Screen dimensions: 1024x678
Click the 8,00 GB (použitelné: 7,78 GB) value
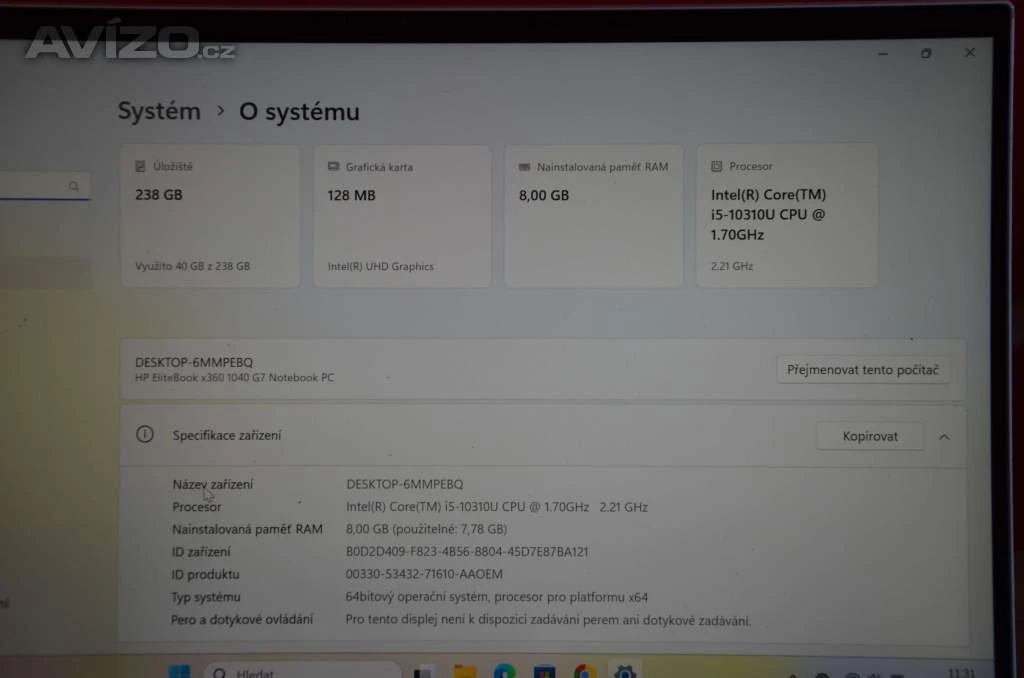(426, 529)
